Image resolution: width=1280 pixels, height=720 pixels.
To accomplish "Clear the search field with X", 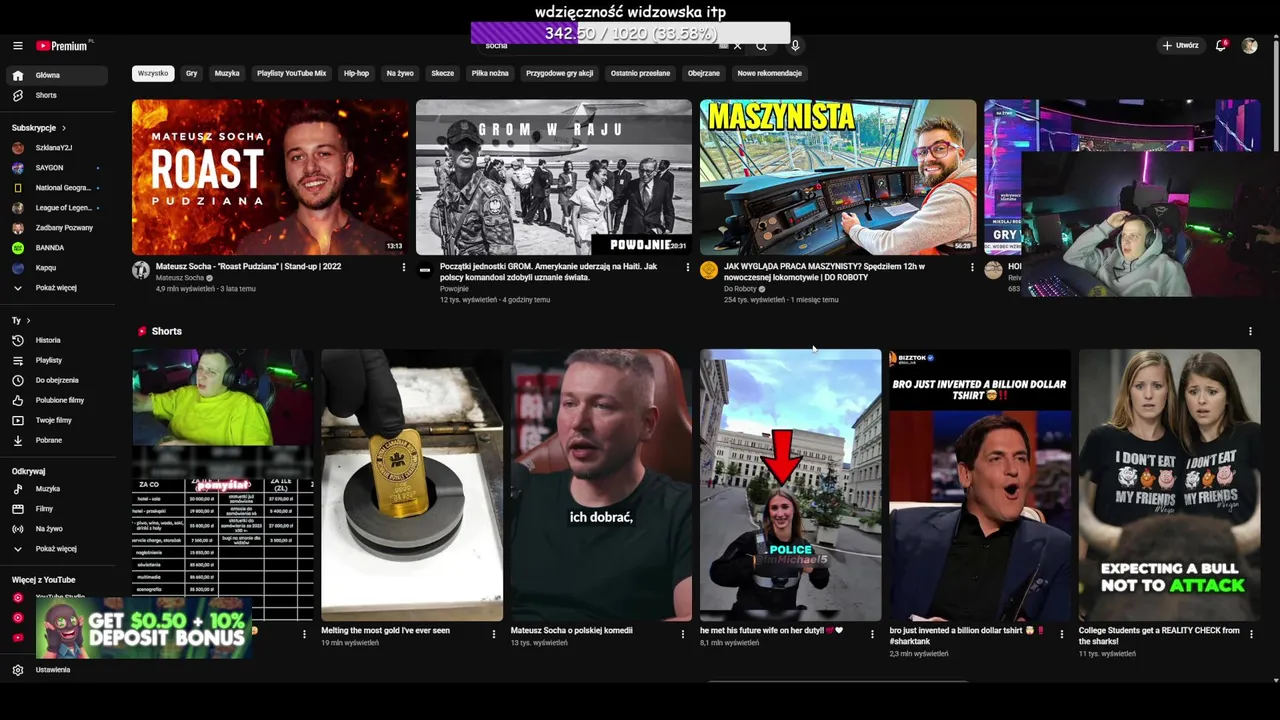I will pos(738,46).
